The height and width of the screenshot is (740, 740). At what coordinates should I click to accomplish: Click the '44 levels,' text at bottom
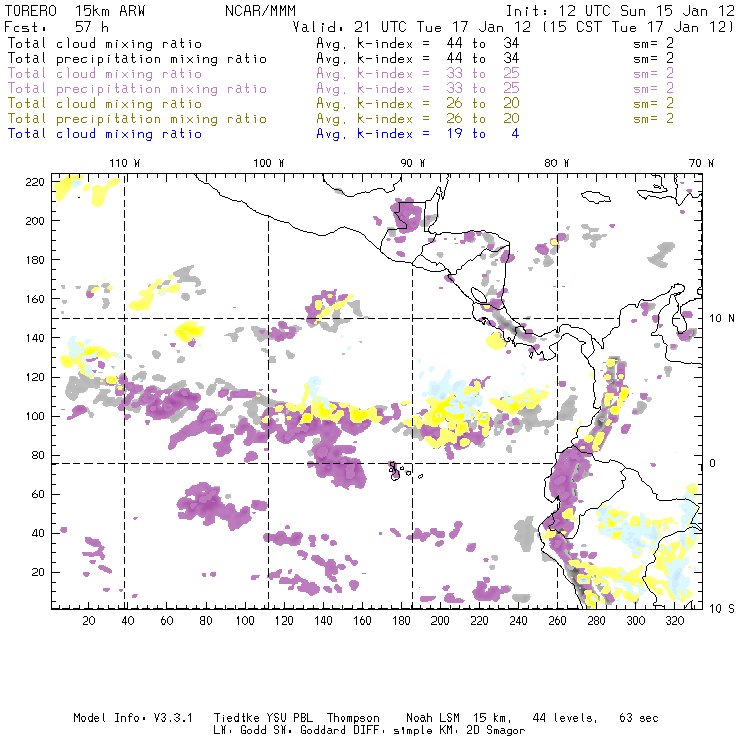click(565, 718)
